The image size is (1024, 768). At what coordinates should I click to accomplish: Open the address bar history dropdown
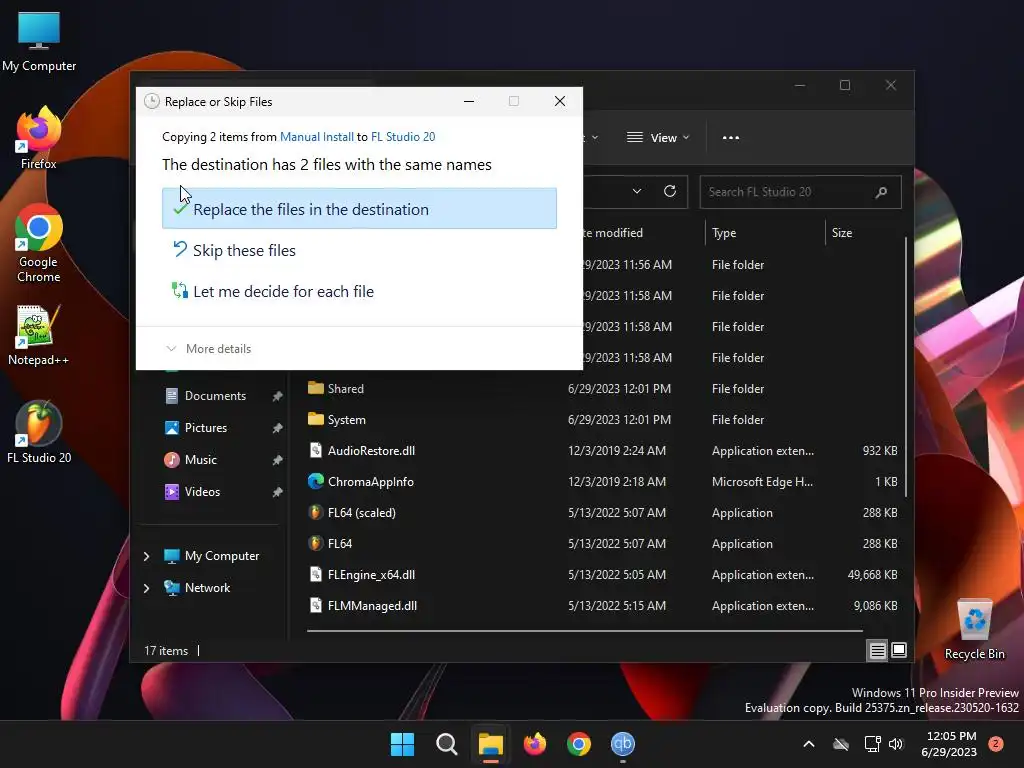click(637, 191)
